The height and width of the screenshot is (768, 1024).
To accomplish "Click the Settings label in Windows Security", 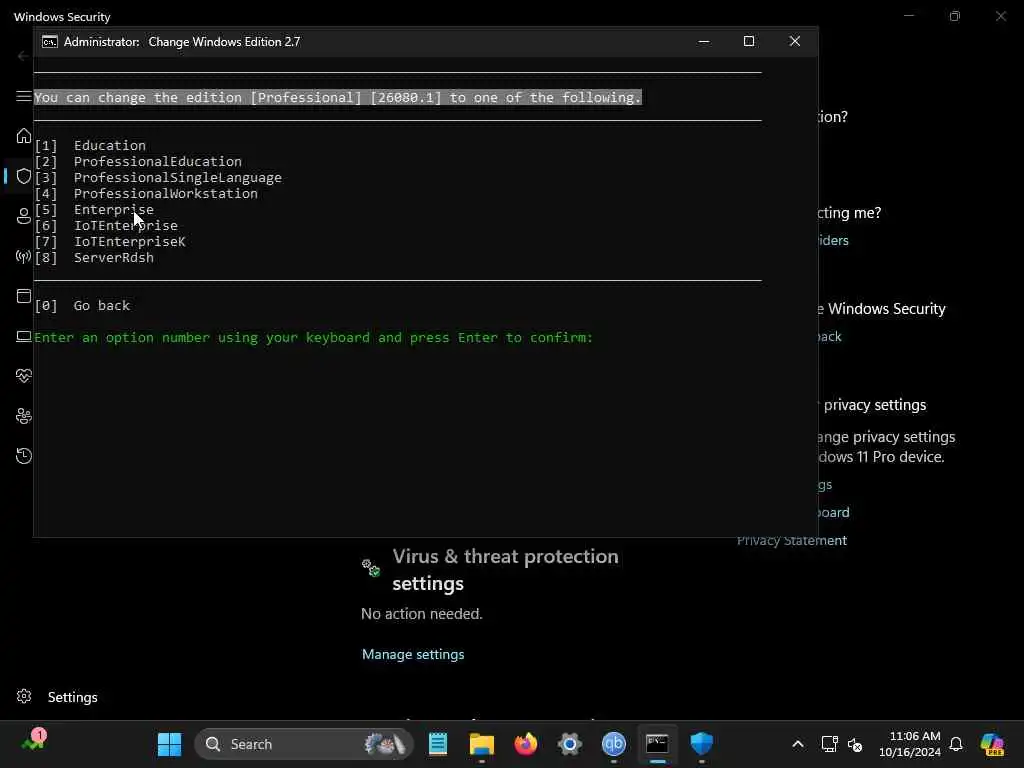I will click(x=72, y=697).
